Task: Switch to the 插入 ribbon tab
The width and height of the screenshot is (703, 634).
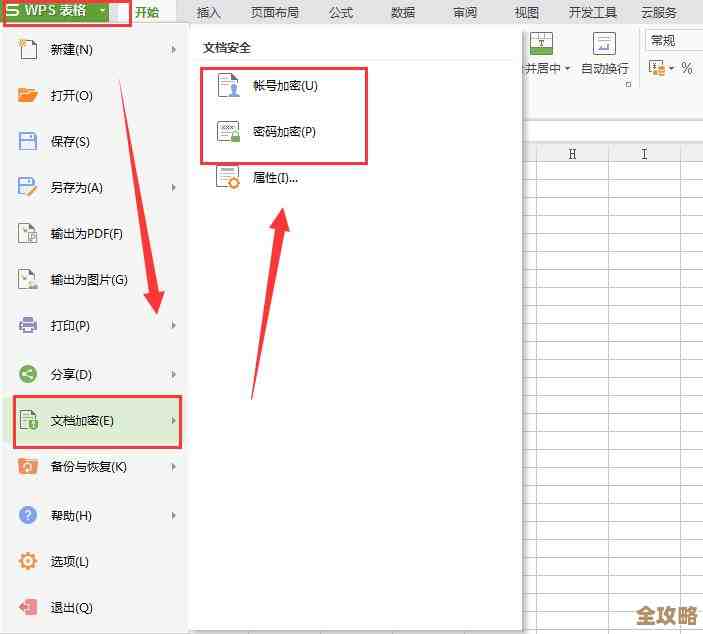Action: [208, 12]
